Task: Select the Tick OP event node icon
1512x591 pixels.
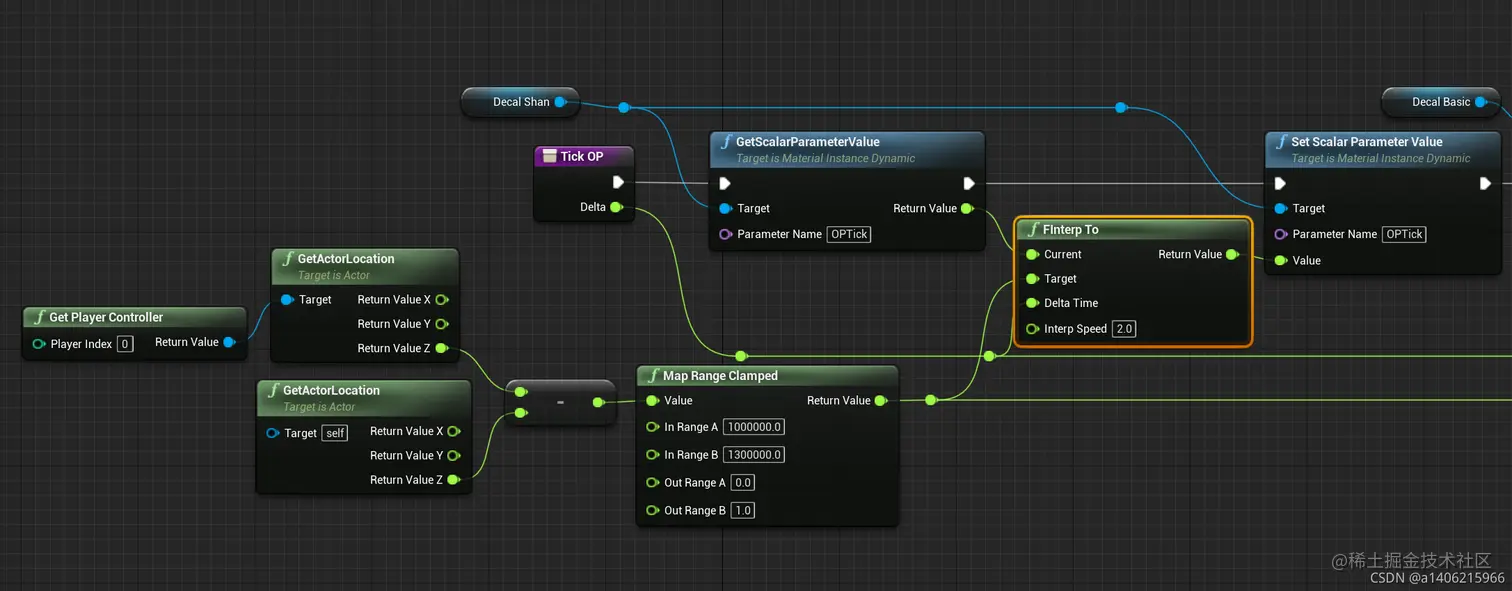Action: coord(551,156)
